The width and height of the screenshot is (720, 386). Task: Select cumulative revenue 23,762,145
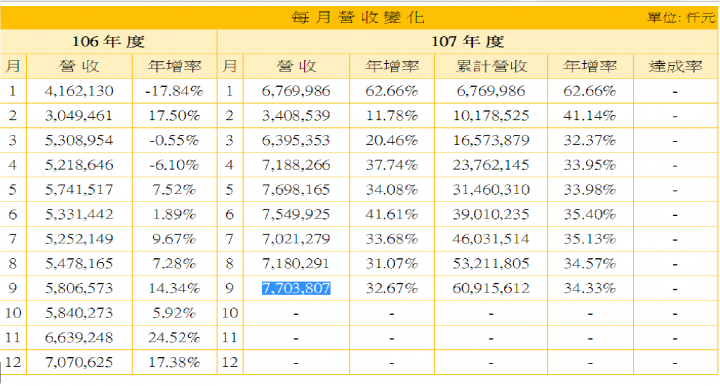(491, 165)
